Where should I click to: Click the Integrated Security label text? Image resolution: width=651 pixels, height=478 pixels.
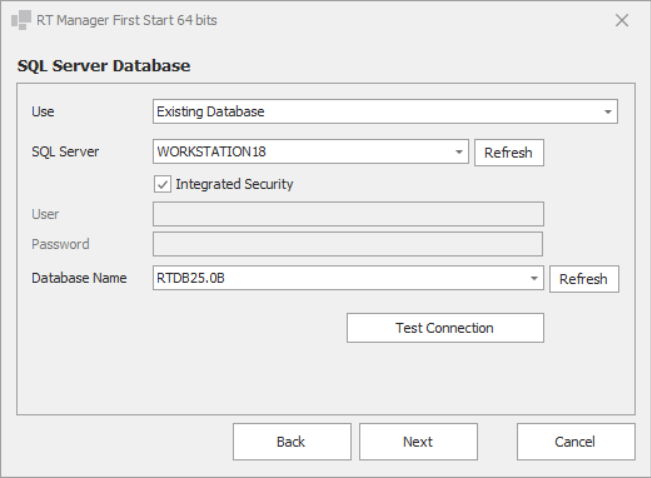pyautogui.click(x=234, y=184)
